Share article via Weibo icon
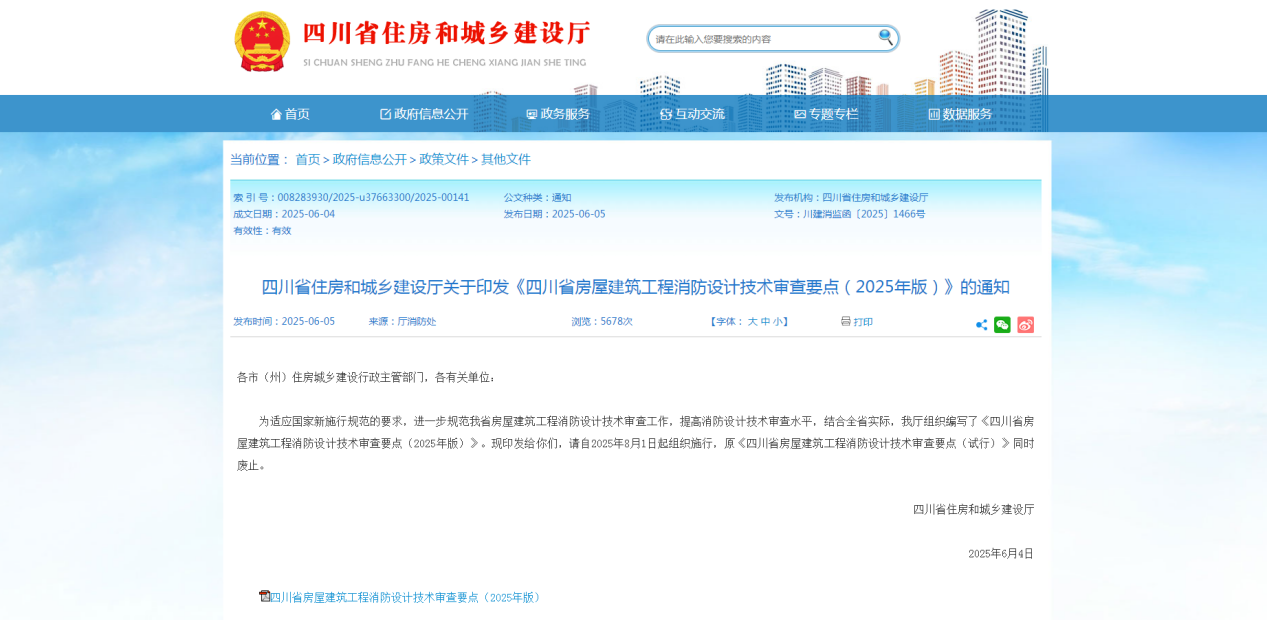The height and width of the screenshot is (620, 1267). [1025, 325]
